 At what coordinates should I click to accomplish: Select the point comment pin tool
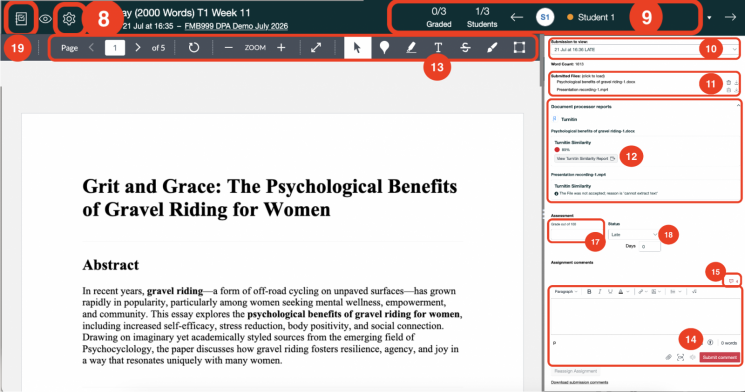click(x=384, y=48)
